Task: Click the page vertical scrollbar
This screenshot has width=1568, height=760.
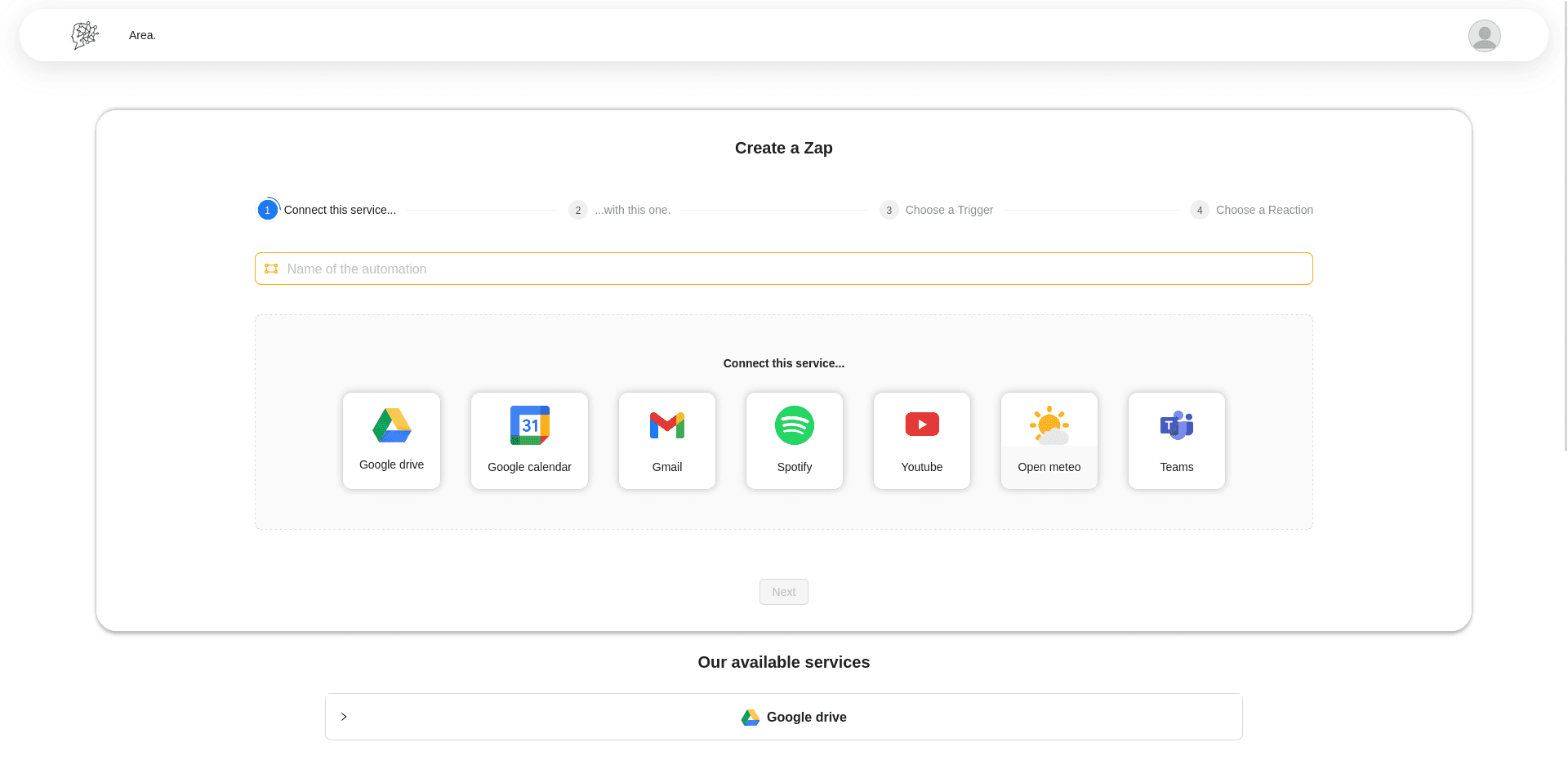Action: coord(1565,225)
